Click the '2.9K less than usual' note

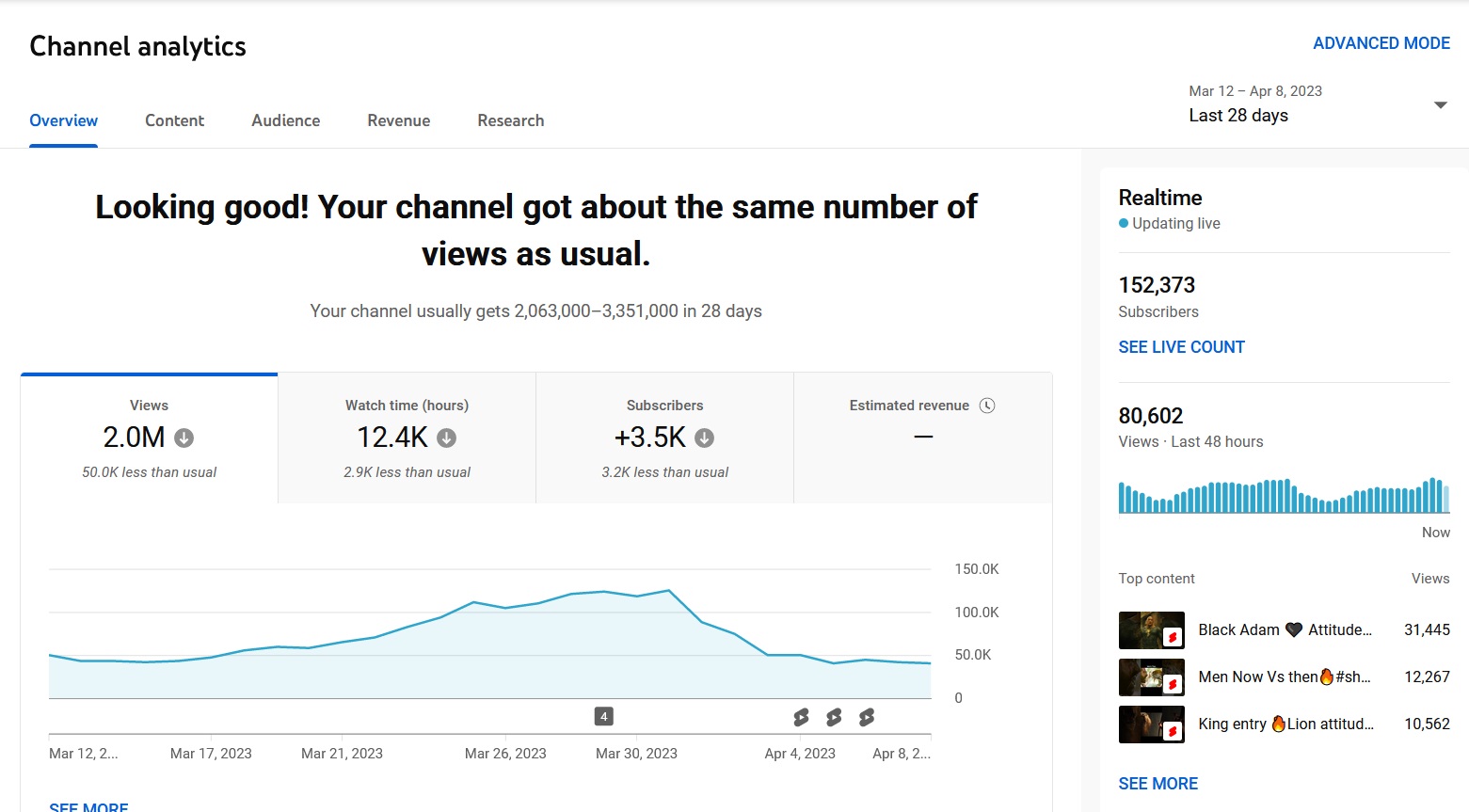coord(407,472)
